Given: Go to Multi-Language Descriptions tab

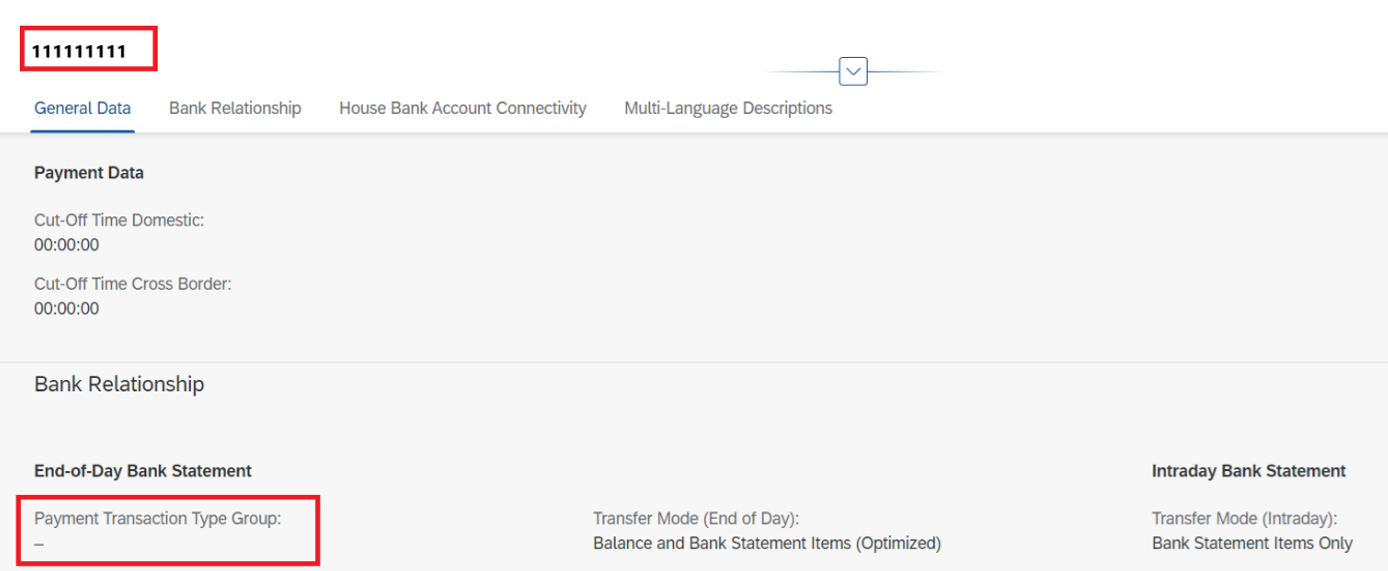Looking at the screenshot, I should (728, 108).
